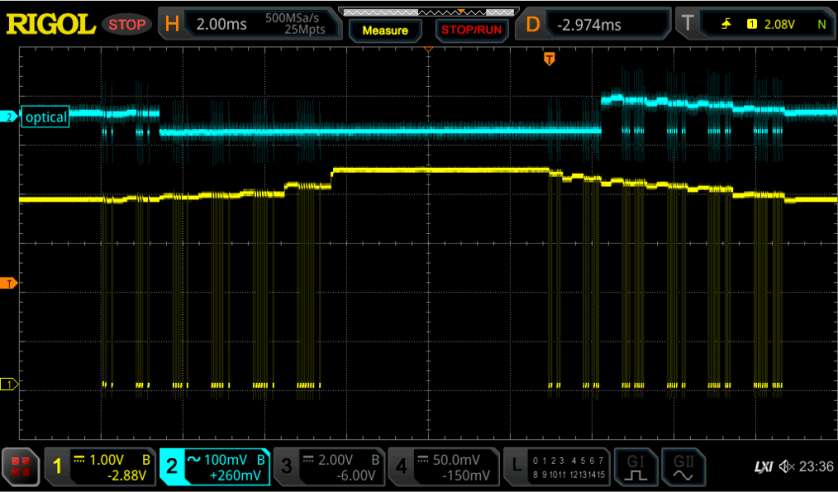Viewport: 838px width, 492px height.
Task: Toggle channel 1 settings label
Action: click(x=99, y=466)
